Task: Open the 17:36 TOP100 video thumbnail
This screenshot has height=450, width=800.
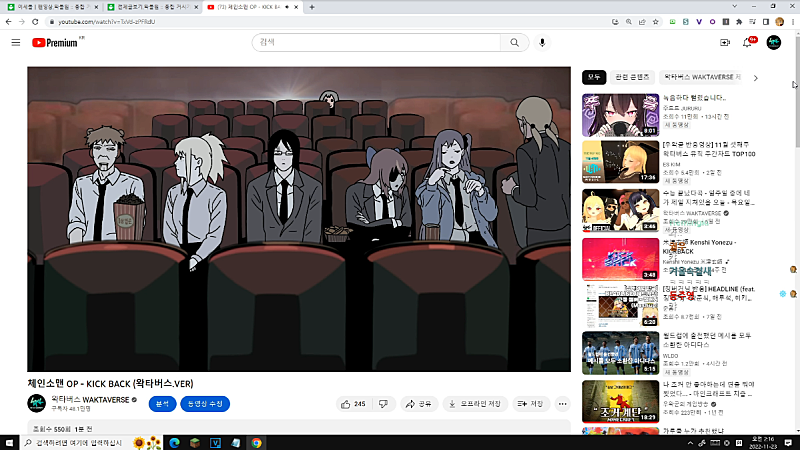Action: pyautogui.click(x=620, y=162)
